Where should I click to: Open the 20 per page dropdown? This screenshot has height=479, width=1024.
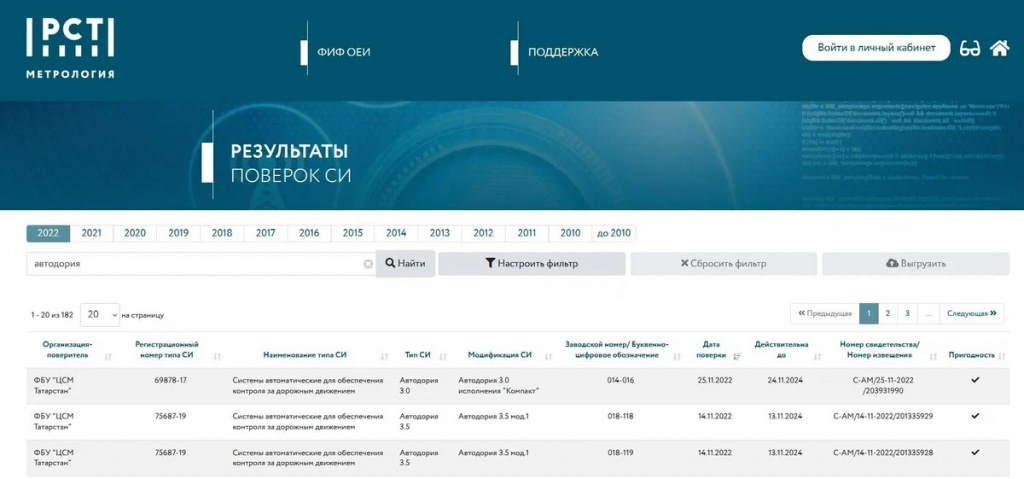pyautogui.click(x=100, y=314)
